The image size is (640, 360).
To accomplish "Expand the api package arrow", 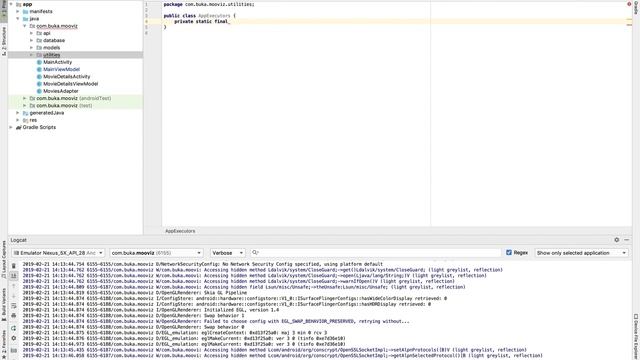I will point(32,33).
